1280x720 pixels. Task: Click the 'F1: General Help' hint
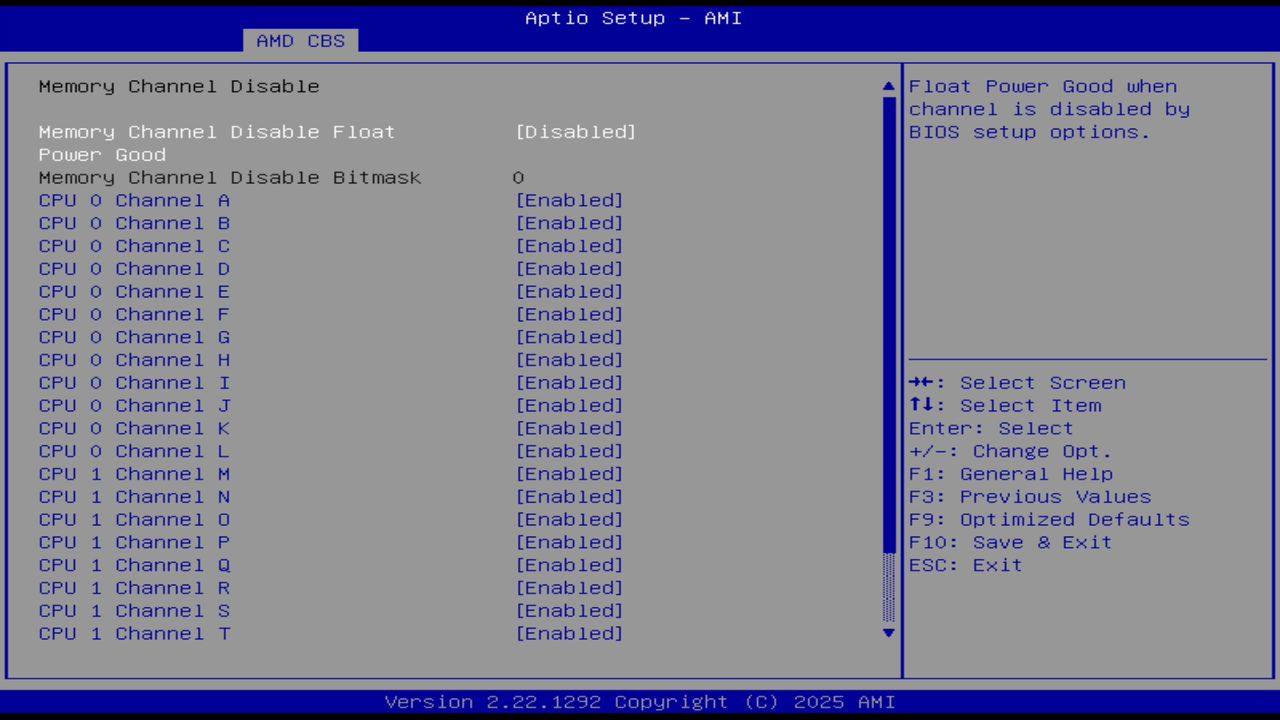(x=1011, y=474)
